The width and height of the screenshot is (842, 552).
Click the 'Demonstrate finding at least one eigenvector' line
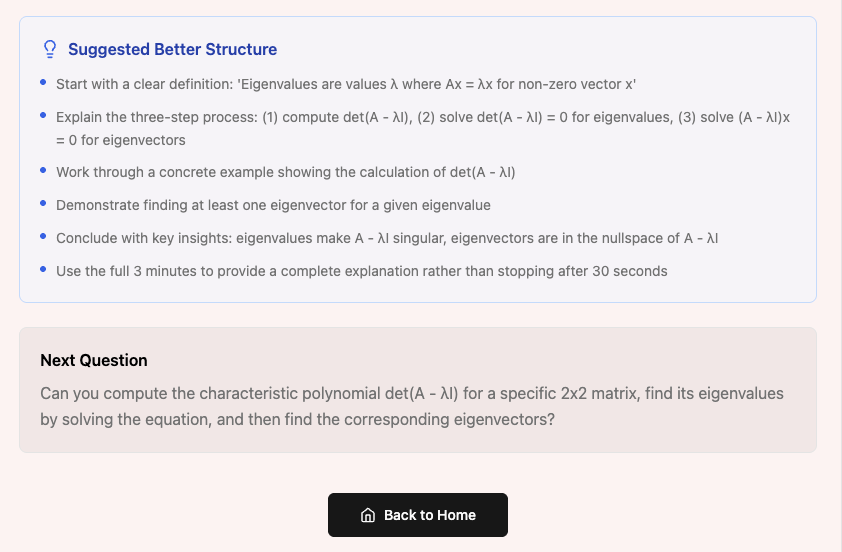point(273,205)
